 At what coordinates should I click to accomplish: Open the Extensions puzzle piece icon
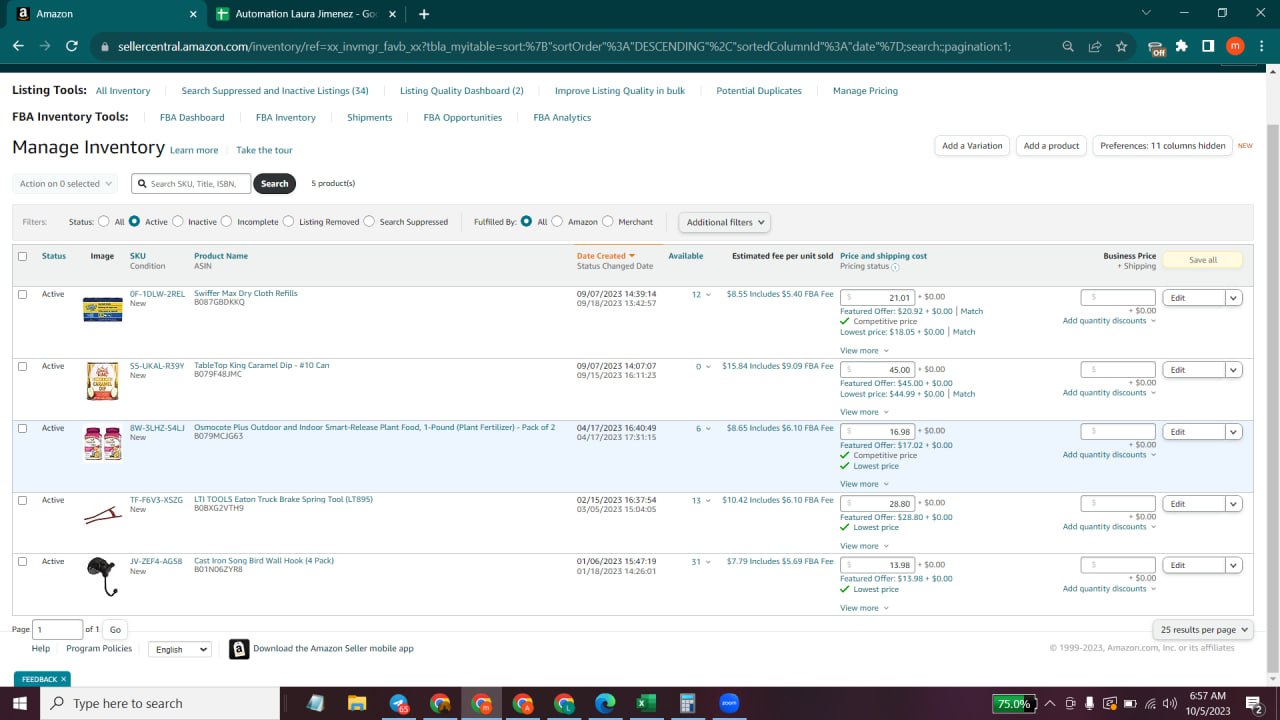(x=1182, y=46)
